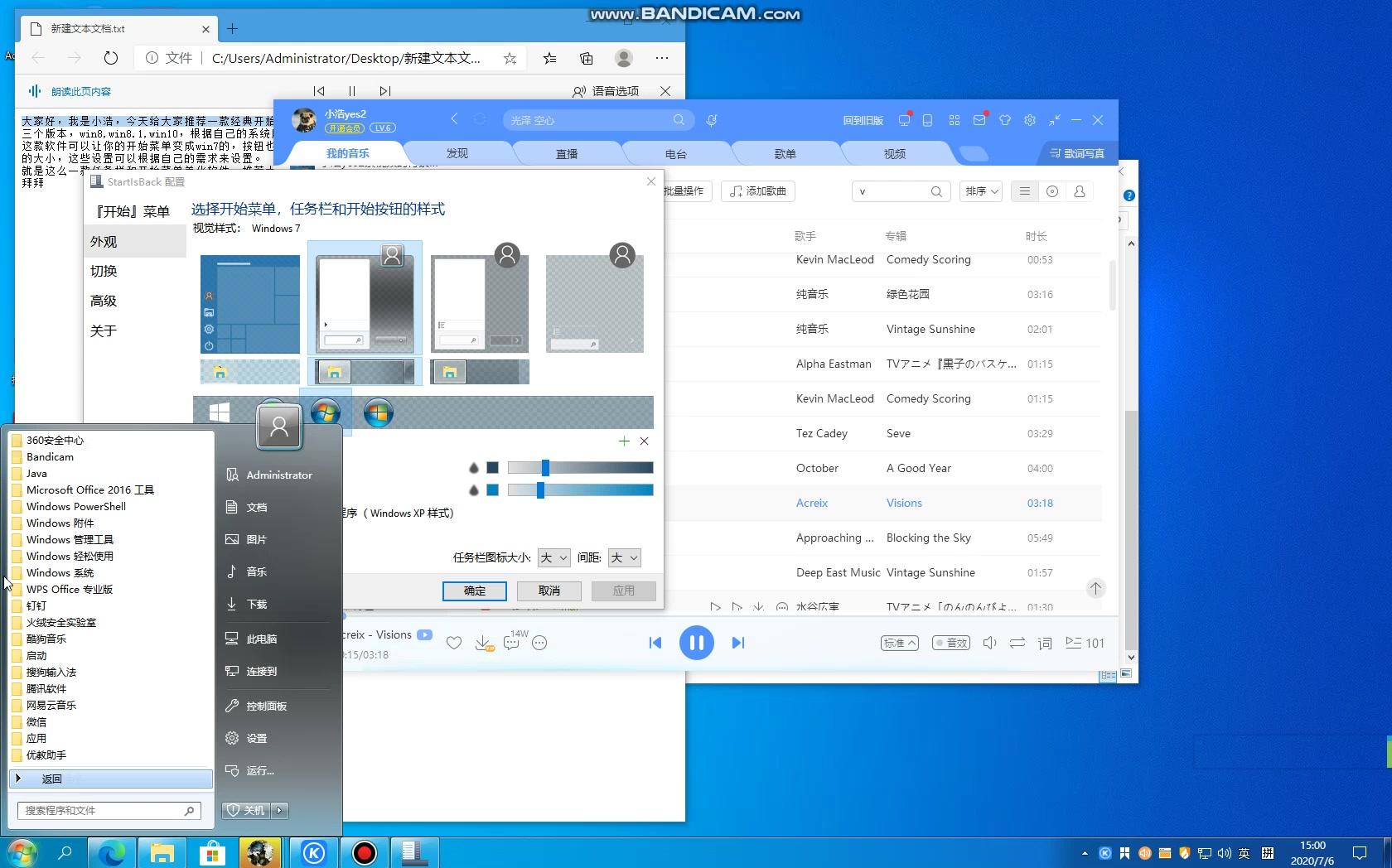Open the 排序 sort dropdown
This screenshot has width=1392, height=868.
[981, 191]
